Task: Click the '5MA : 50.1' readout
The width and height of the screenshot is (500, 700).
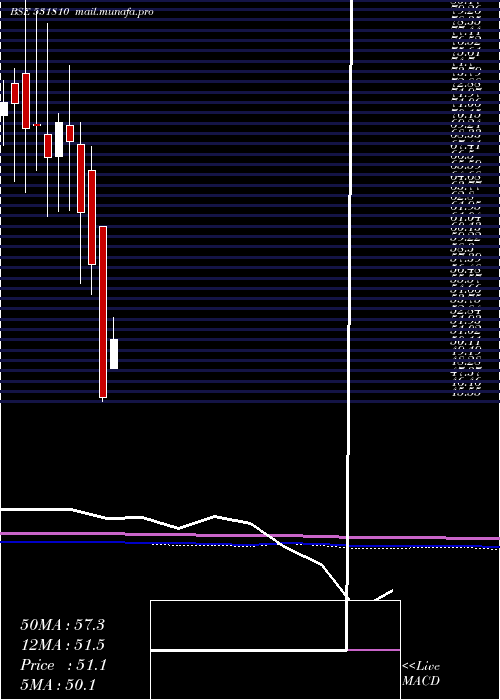Action: click(58, 685)
